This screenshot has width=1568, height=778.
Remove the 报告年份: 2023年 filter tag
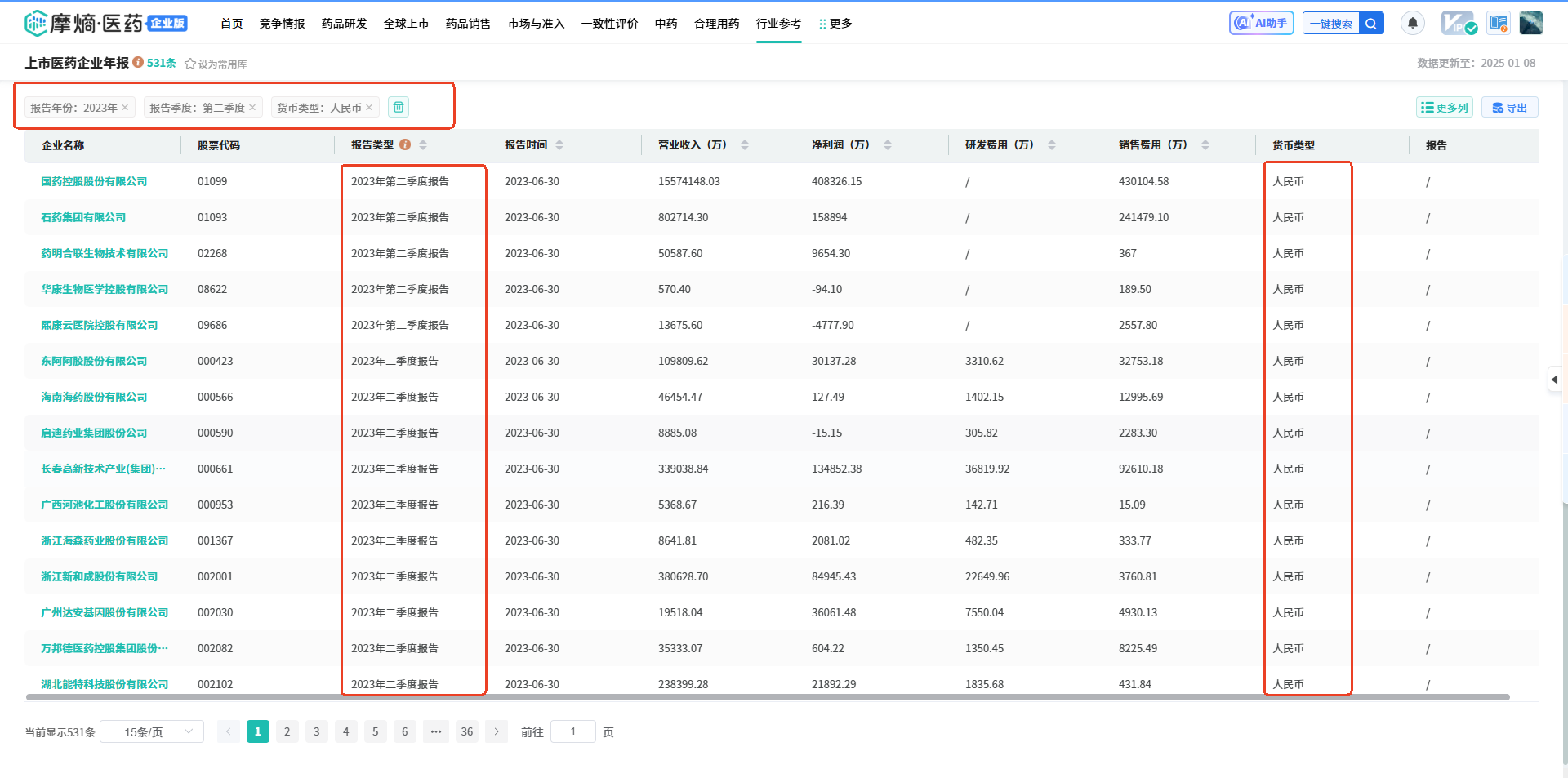coord(125,108)
